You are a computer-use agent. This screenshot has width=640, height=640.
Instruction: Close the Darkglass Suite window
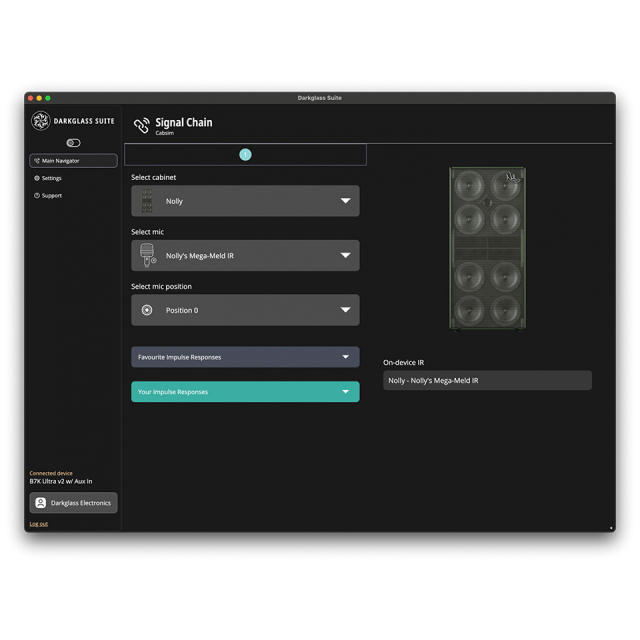[x=31, y=98]
